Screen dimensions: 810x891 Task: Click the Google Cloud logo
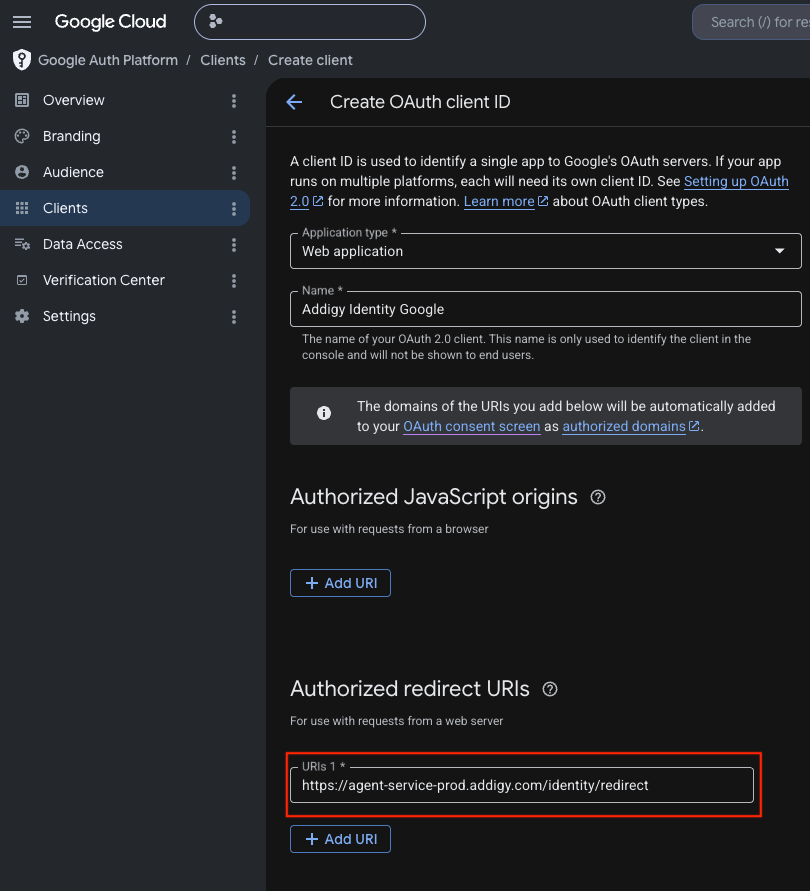pyautogui.click(x=110, y=22)
